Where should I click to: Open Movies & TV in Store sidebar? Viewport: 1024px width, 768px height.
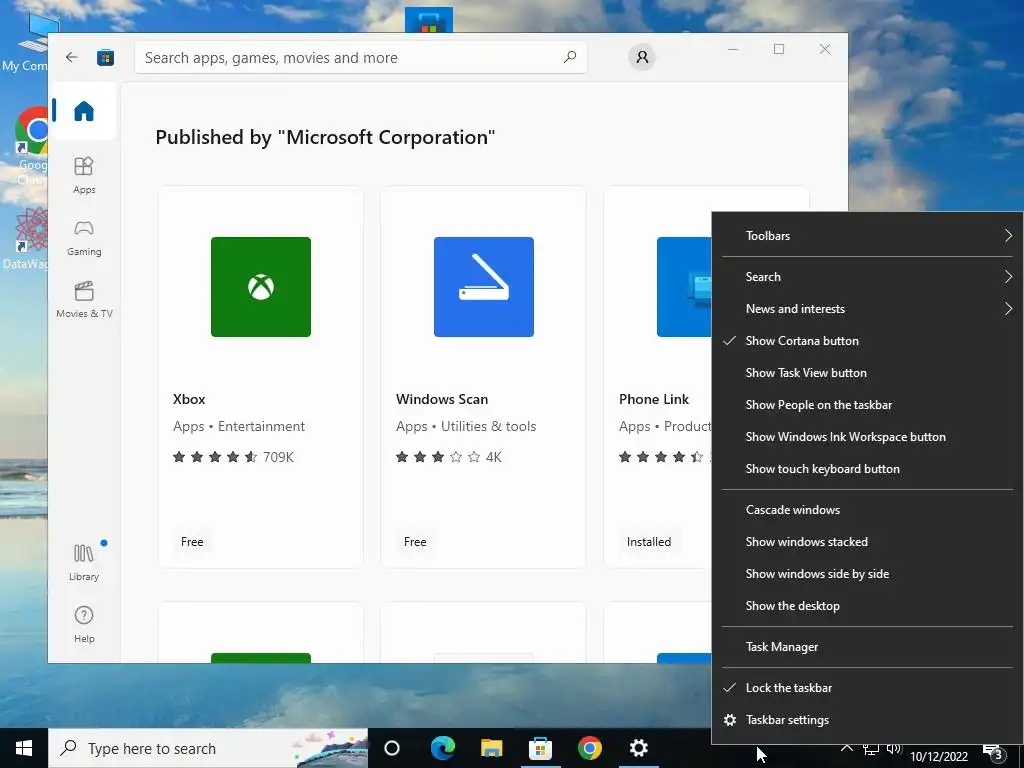[x=84, y=299]
